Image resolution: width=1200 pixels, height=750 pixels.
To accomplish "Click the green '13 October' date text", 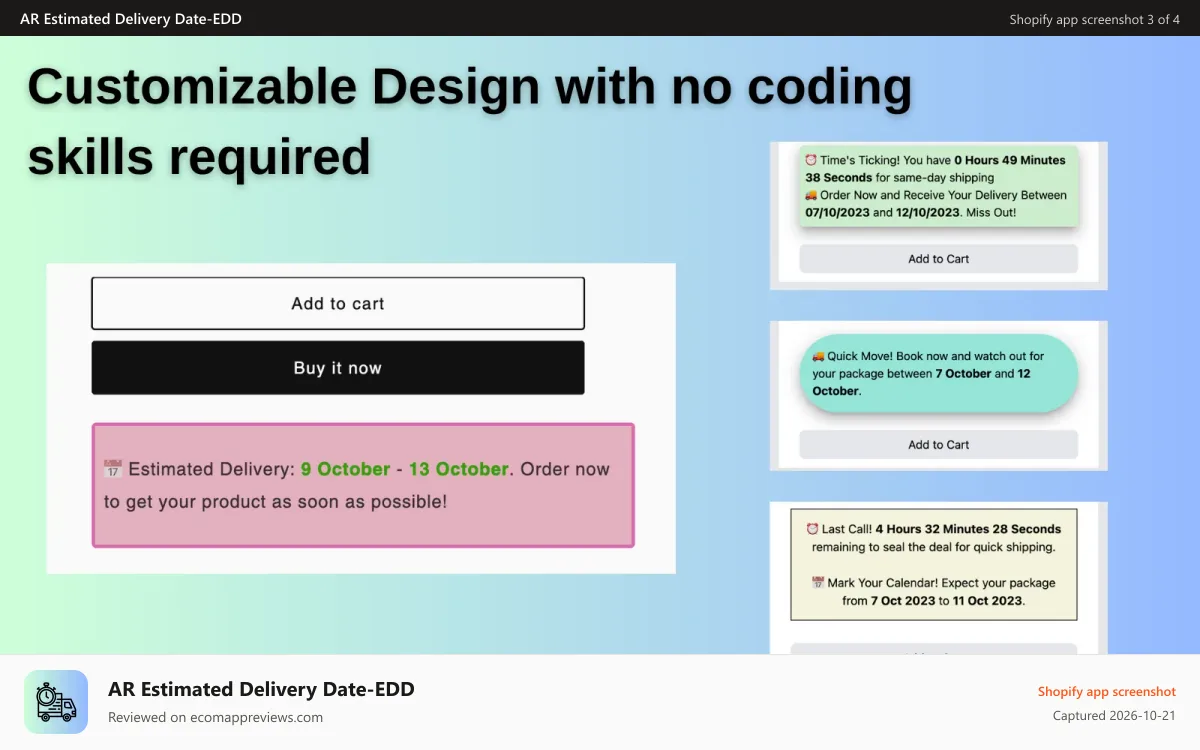I will point(459,469).
